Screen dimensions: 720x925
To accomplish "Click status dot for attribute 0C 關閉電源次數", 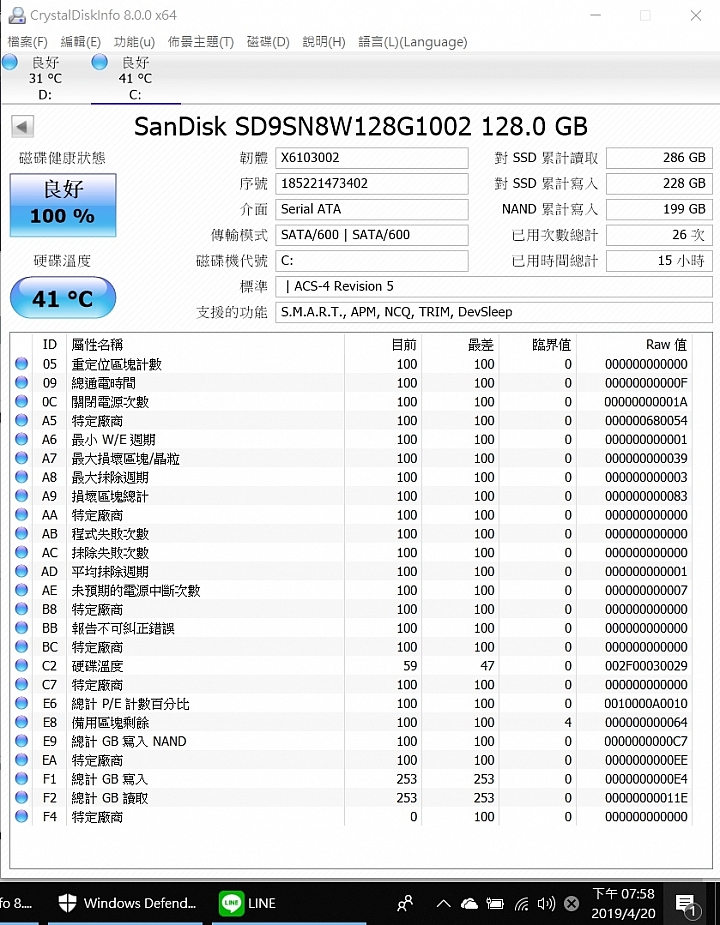I will tap(22, 401).
